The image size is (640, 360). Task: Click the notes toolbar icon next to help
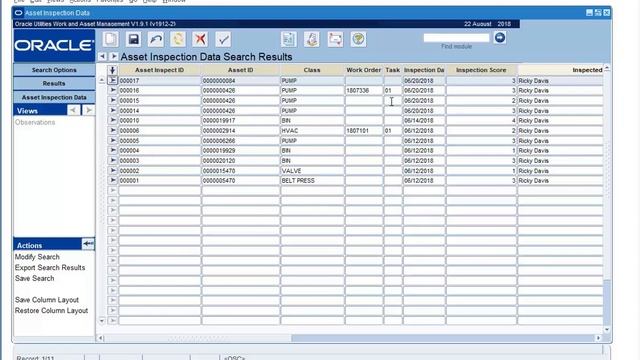[x=335, y=39]
